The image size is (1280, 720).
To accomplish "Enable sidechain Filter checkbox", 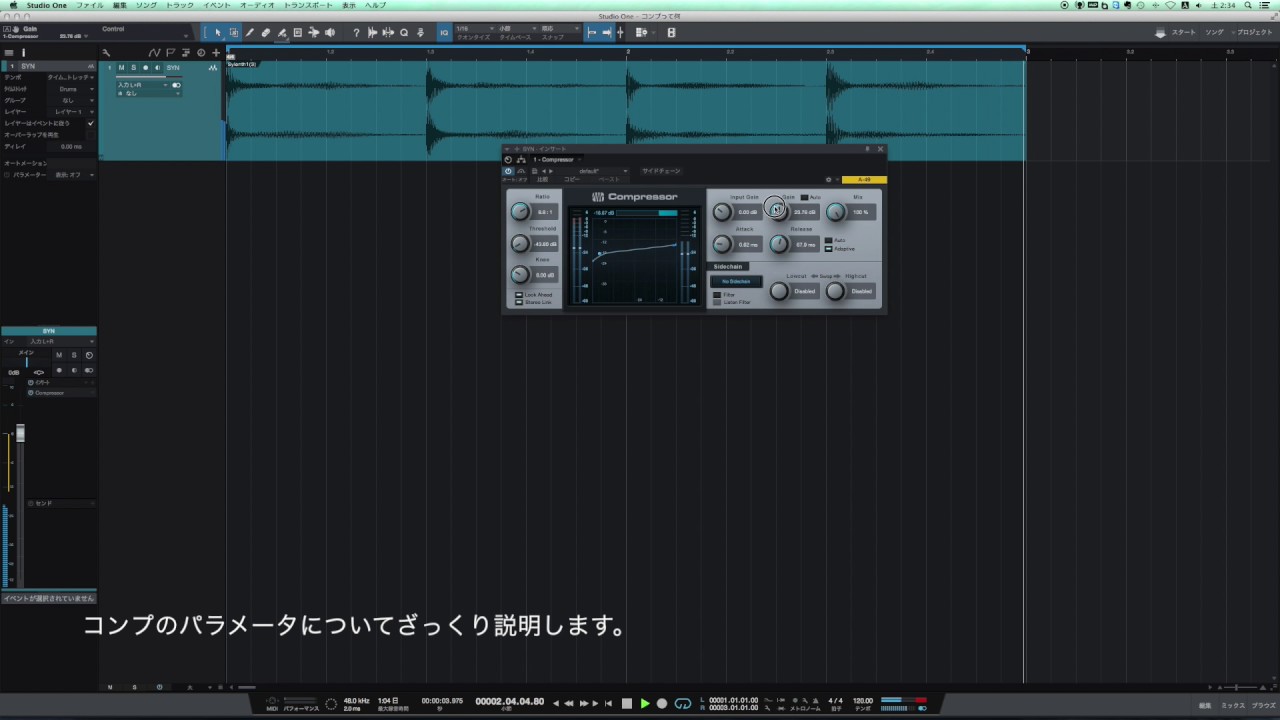I will pyautogui.click(x=717, y=295).
